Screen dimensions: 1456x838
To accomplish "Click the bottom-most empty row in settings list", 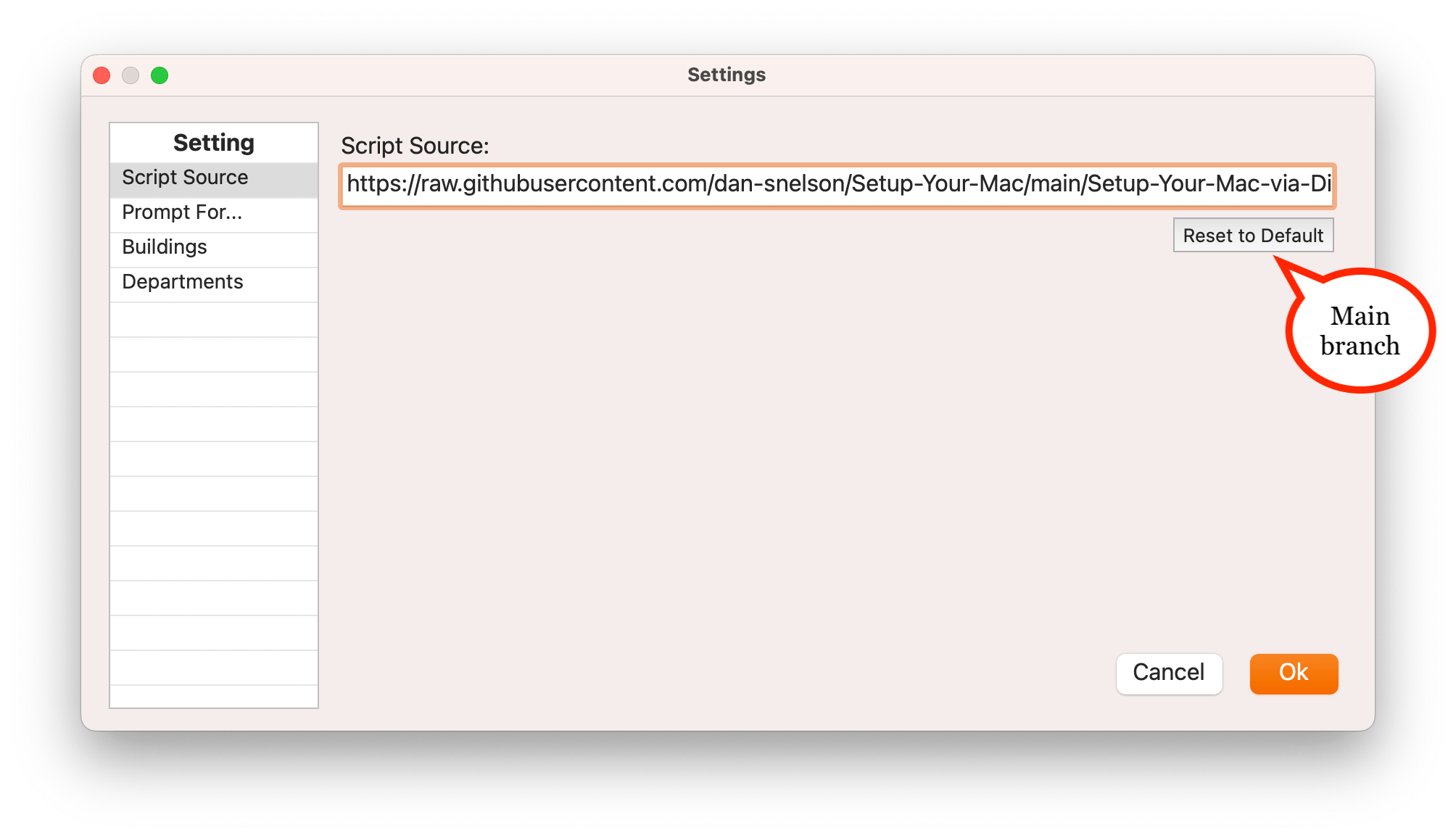I will (x=214, y=696).
